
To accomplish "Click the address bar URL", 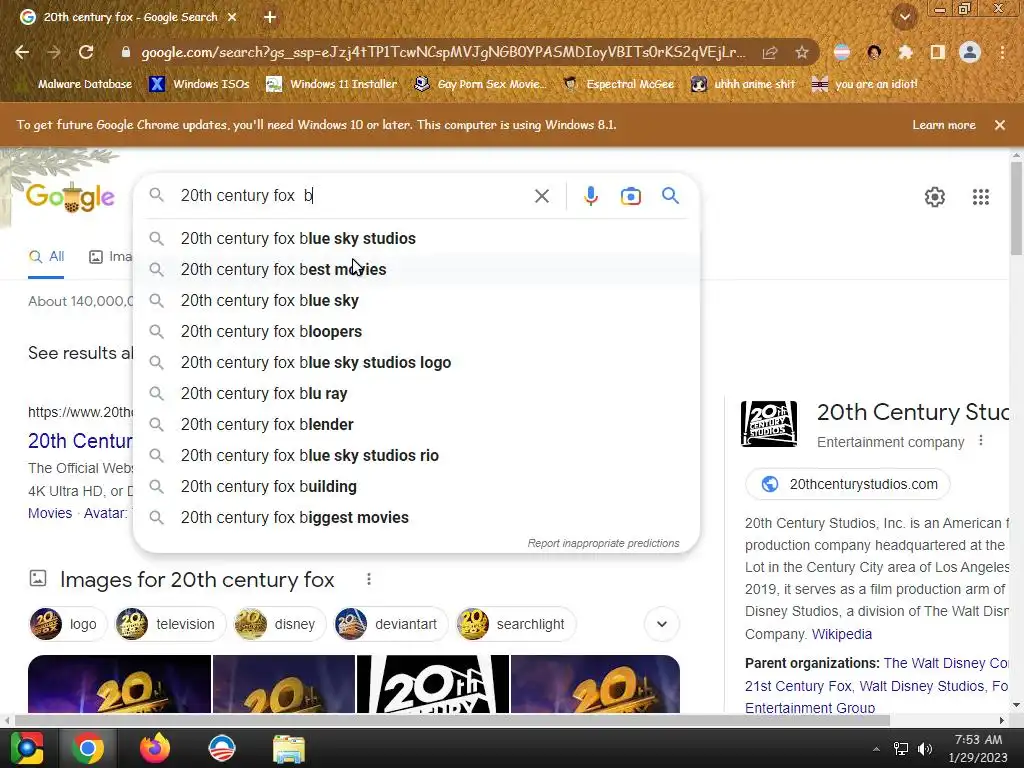I will coord(442,52).
